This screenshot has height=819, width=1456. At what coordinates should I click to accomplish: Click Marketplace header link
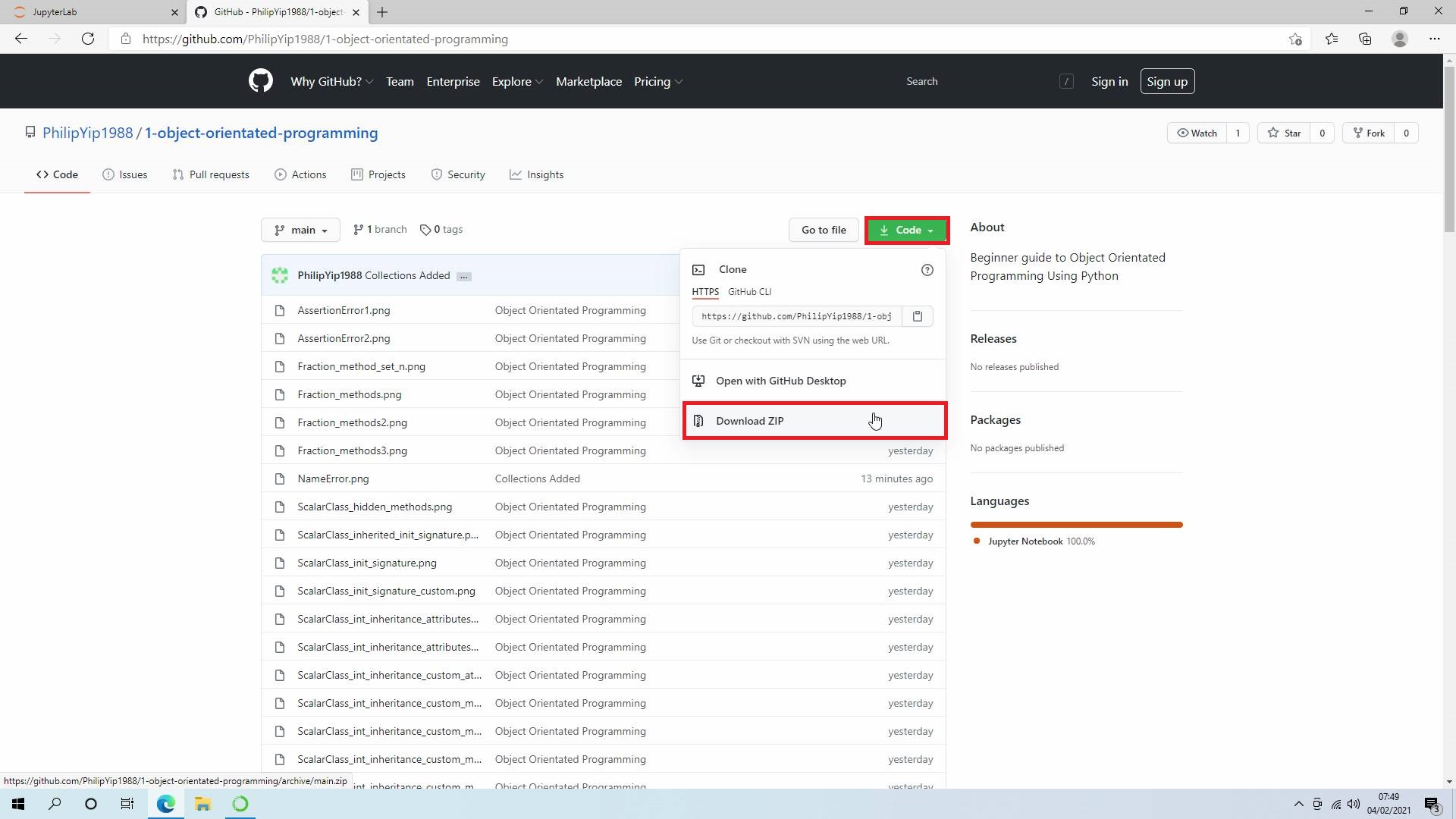point(588,81)
